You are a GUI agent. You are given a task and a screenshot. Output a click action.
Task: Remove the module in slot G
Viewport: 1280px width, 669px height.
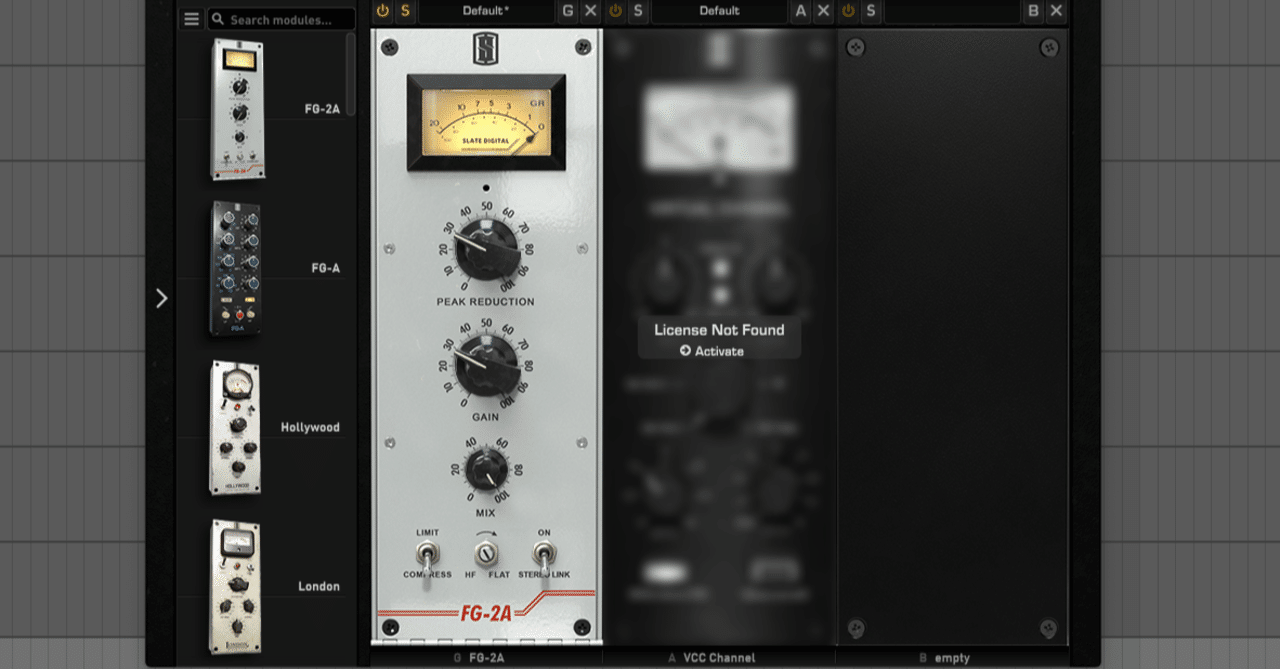pyautogui.click(x=591, y=11)
